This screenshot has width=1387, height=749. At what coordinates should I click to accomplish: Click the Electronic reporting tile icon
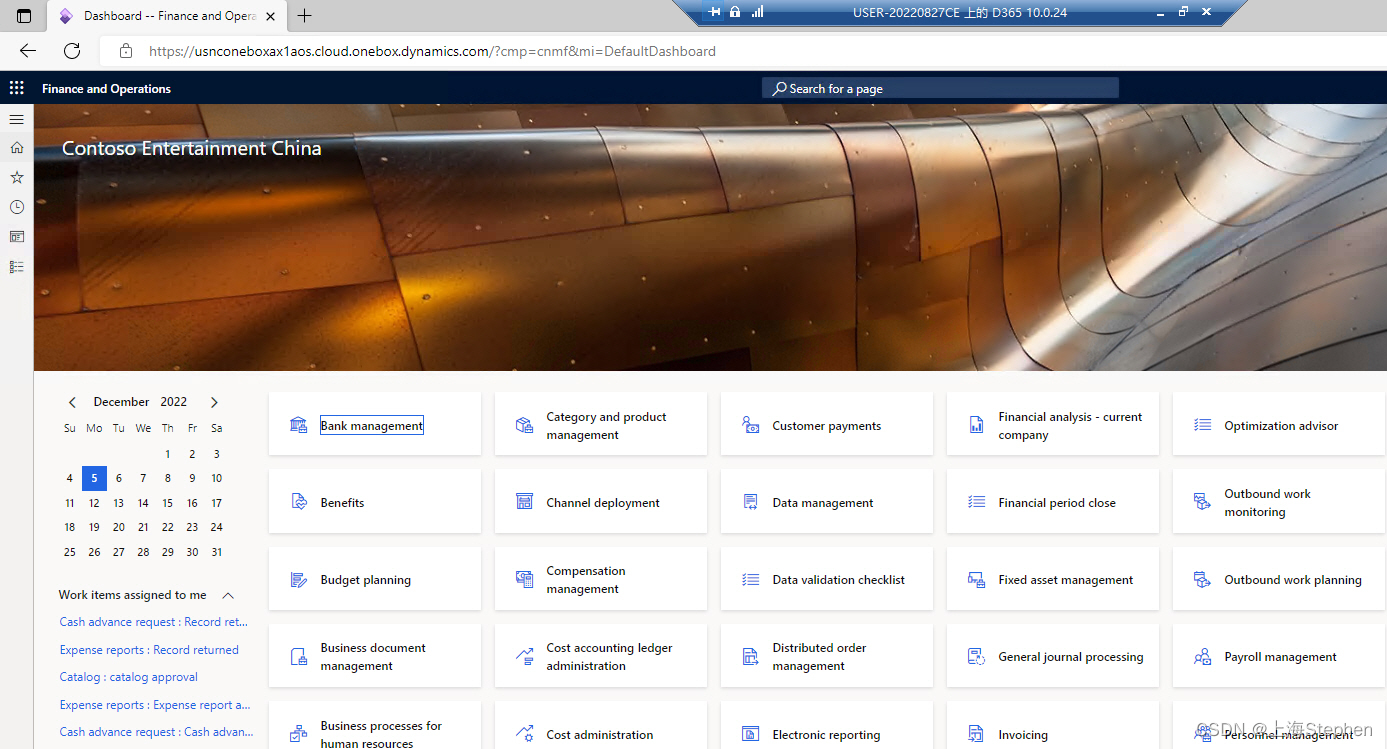750,734
